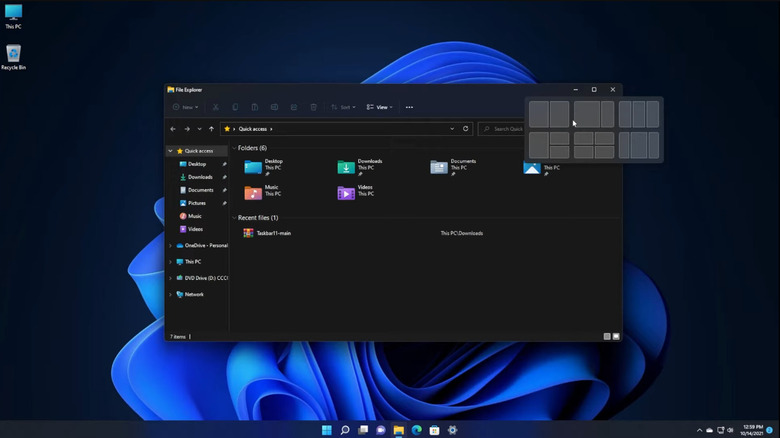Open the Videos folder icon in Folders

coord(346,192)
